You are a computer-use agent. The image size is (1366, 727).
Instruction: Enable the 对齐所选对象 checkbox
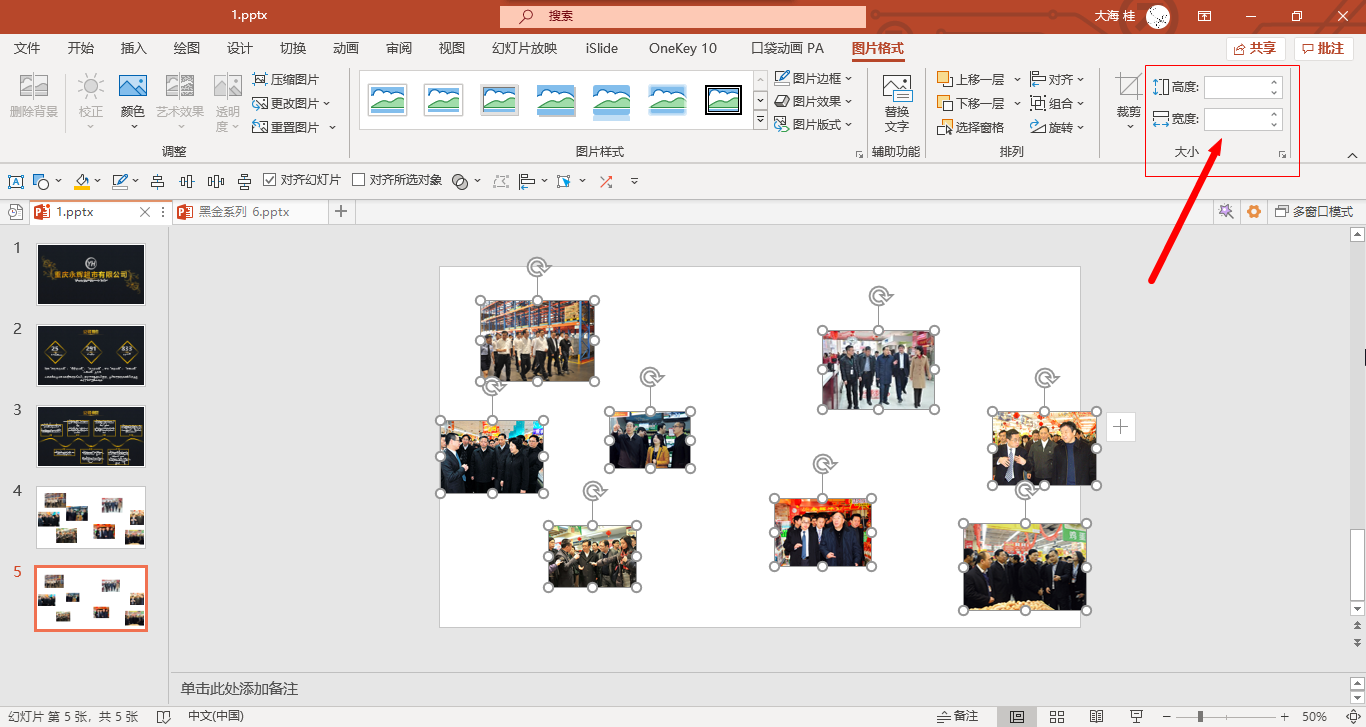[359, 180]
